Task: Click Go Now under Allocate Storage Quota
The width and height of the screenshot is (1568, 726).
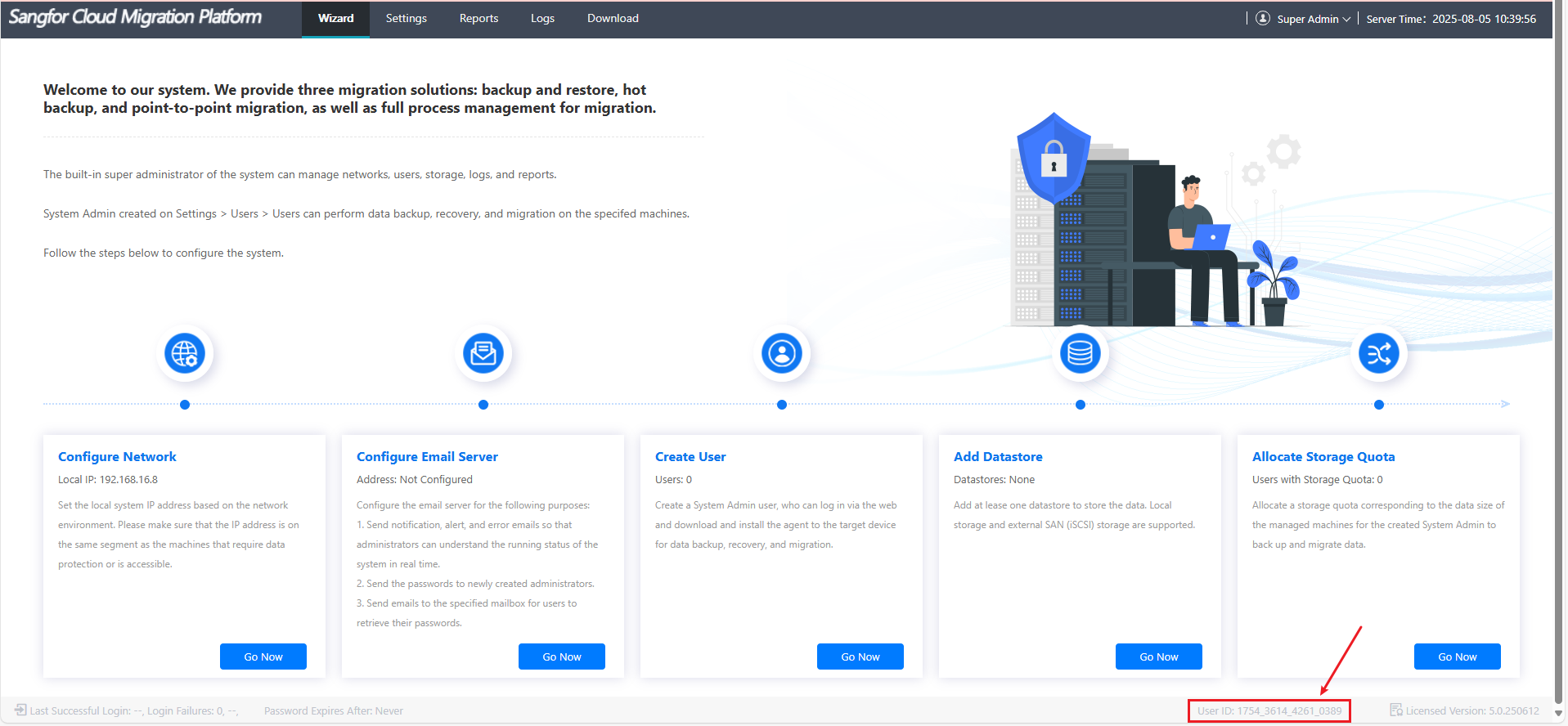Action: (x=1458, y=657)
